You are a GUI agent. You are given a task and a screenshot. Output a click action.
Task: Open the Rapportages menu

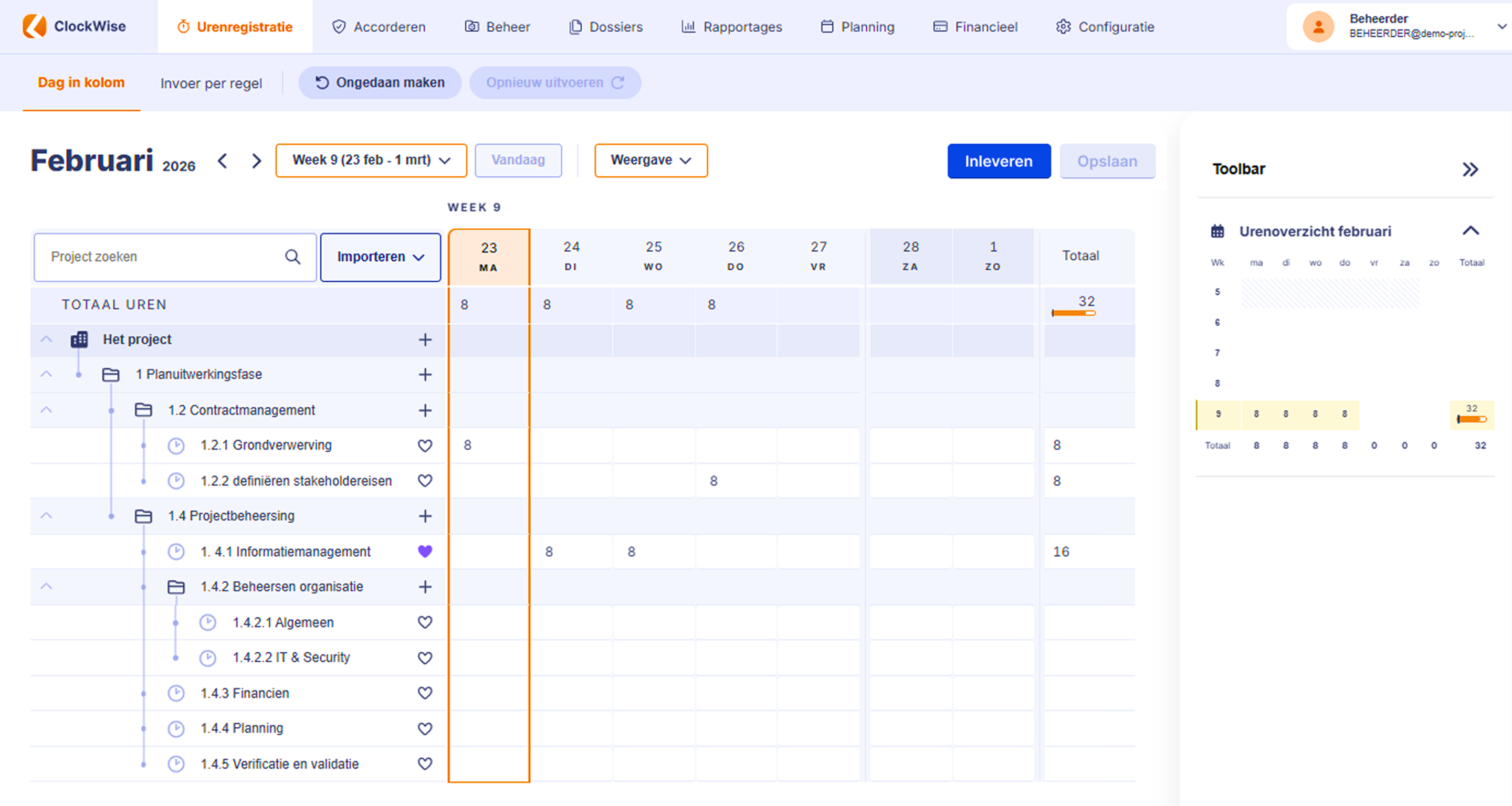pos(731,27)
